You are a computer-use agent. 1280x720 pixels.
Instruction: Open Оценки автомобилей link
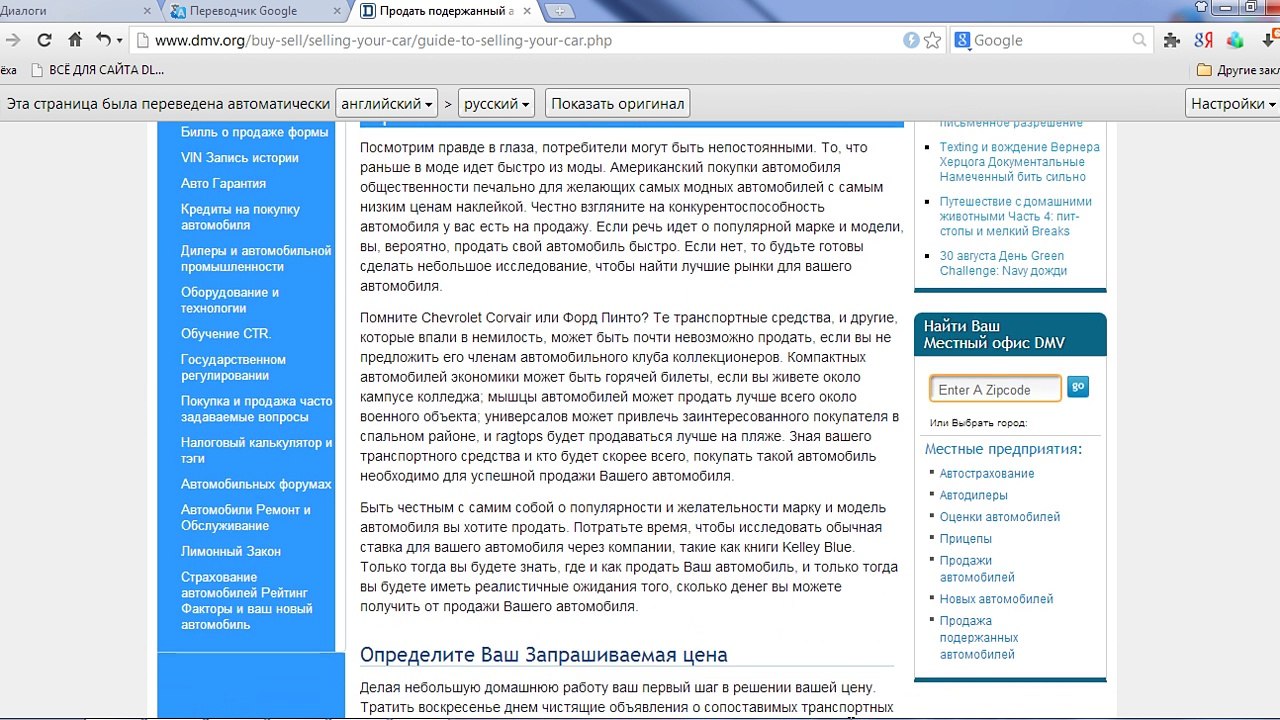[x=999, y=517]
